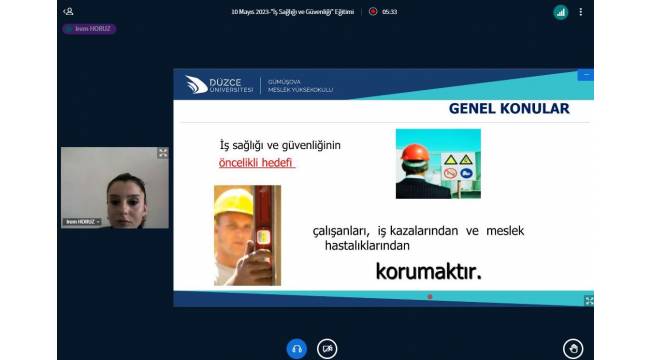The width and height of the screenshot is (650, 360).
Task: Make the presentation fullscreen
Action: pos(589,300)
